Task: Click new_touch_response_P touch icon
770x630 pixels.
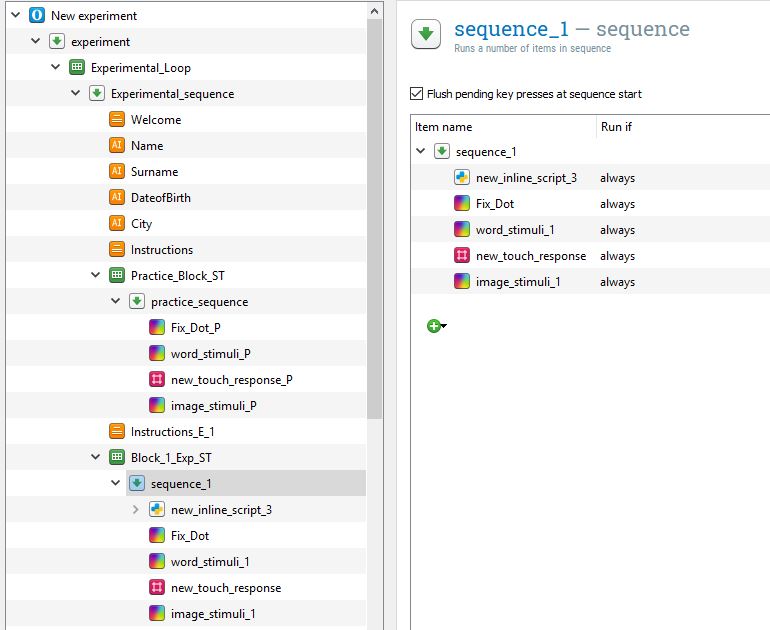Action: (x=157, y=380)
